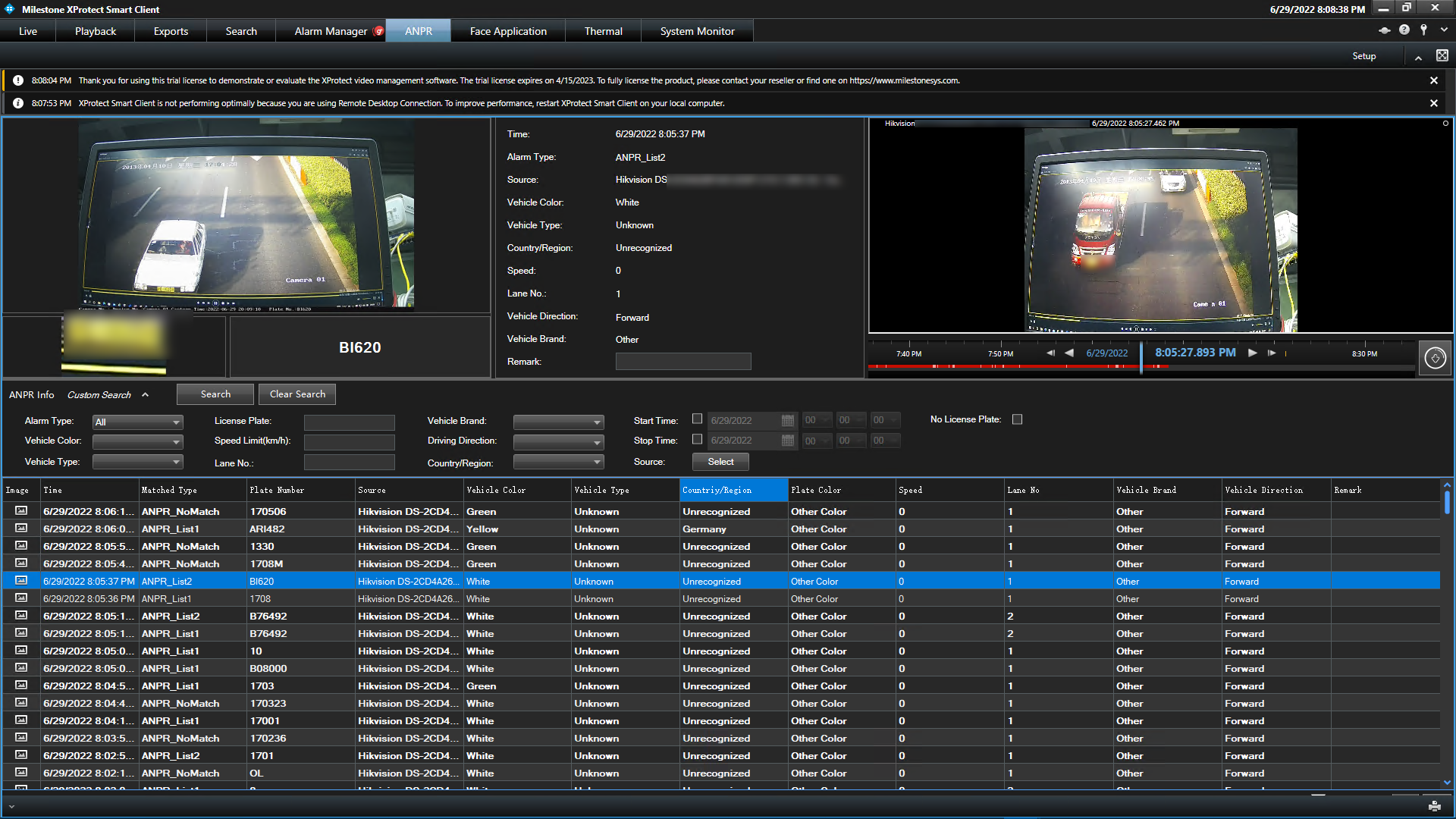The image size is (1456, 819).
Task: Step to next frame in playback
Action: [1272, 353]
